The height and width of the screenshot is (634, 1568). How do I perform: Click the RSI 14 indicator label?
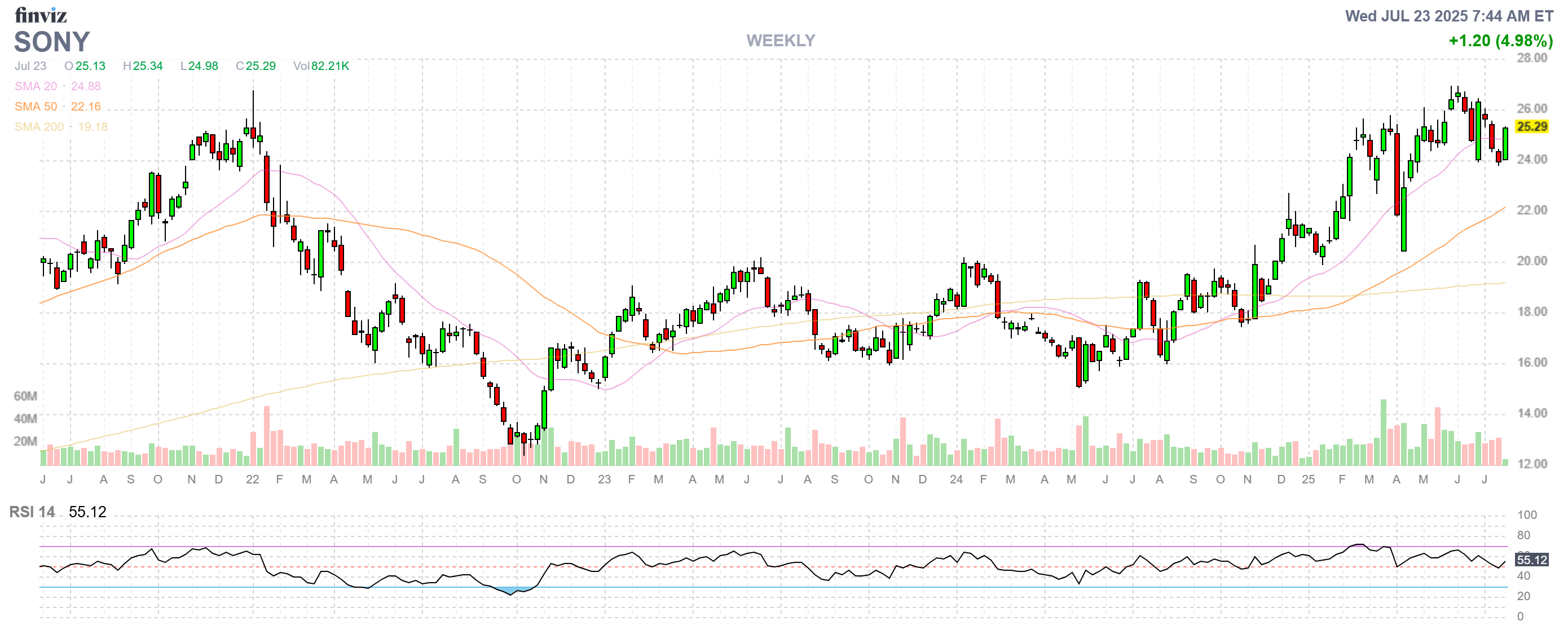click(32, 512)
